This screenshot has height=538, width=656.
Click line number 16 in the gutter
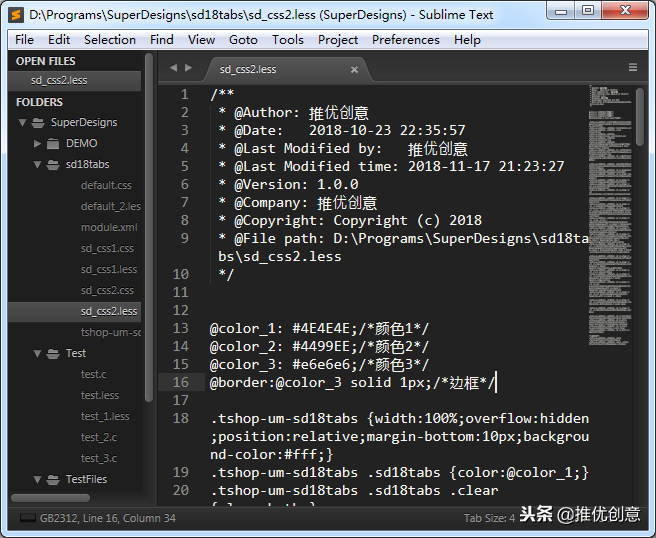coord(181,382)
